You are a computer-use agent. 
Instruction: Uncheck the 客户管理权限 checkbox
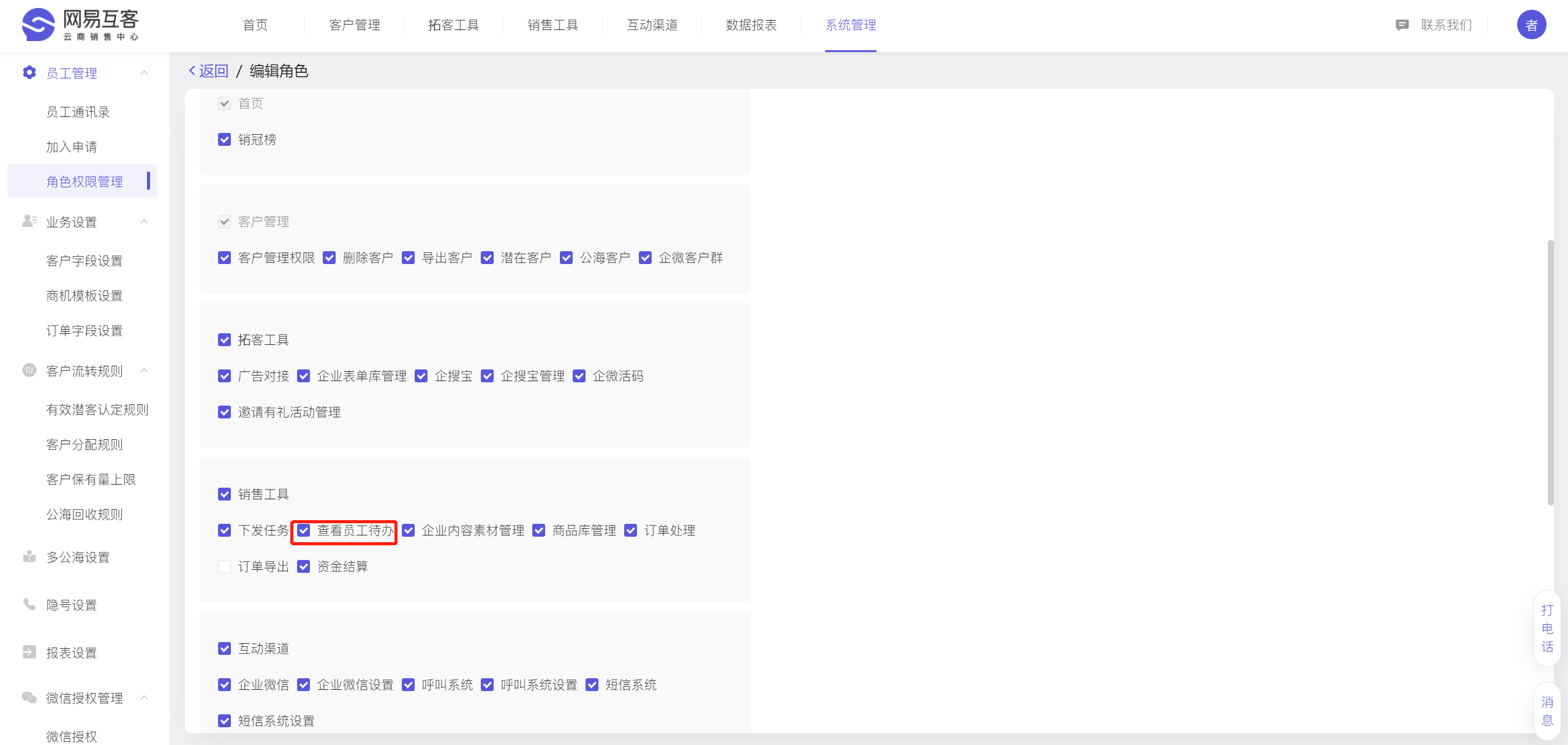point(225,258)
